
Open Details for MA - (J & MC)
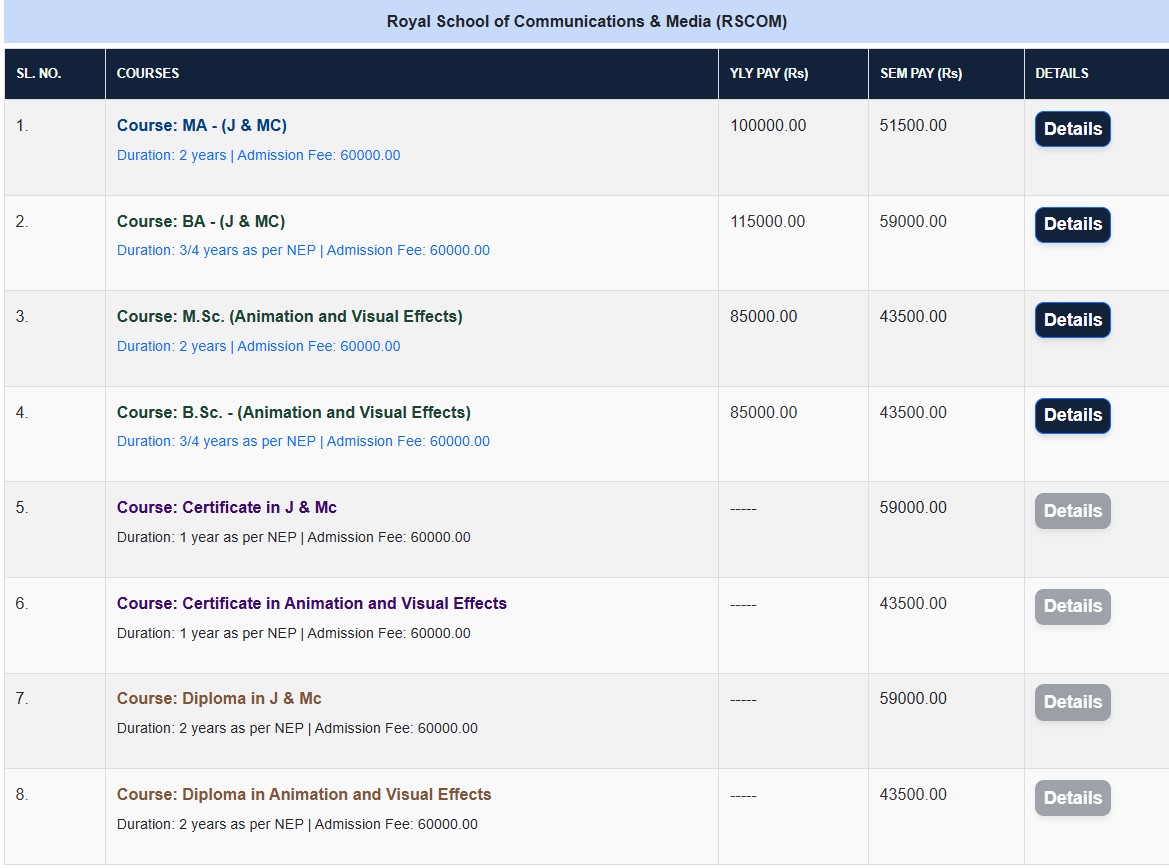point(1072,129)
